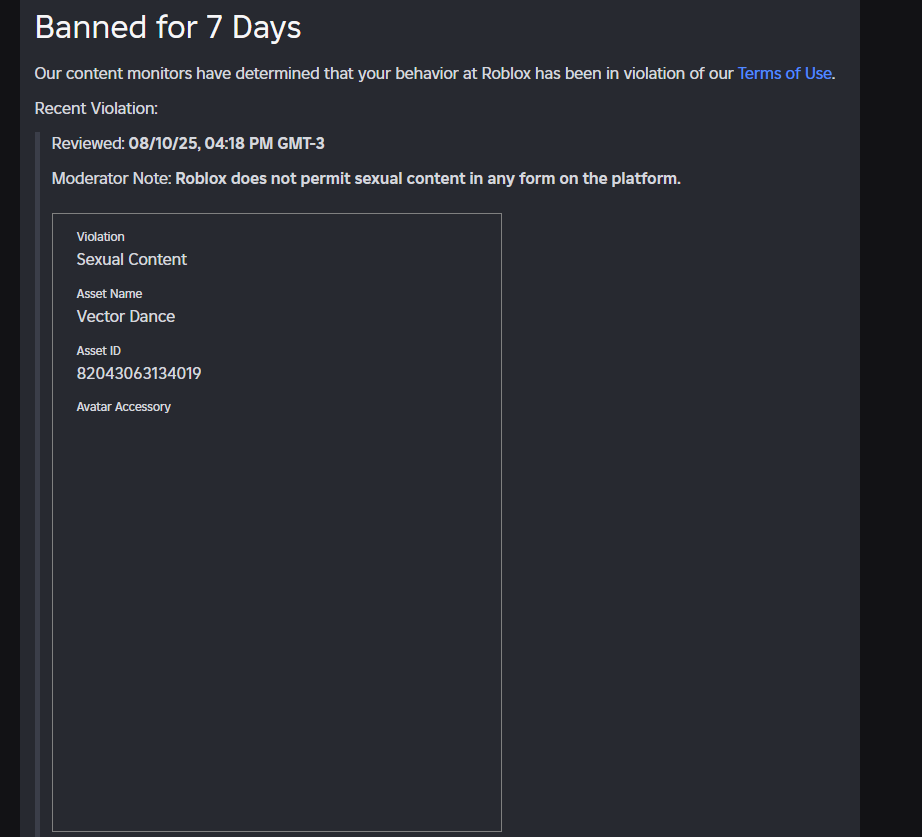Click the "Avatar Accessory" label
Screen dimensions: 922x837
(x=124, y=407)
